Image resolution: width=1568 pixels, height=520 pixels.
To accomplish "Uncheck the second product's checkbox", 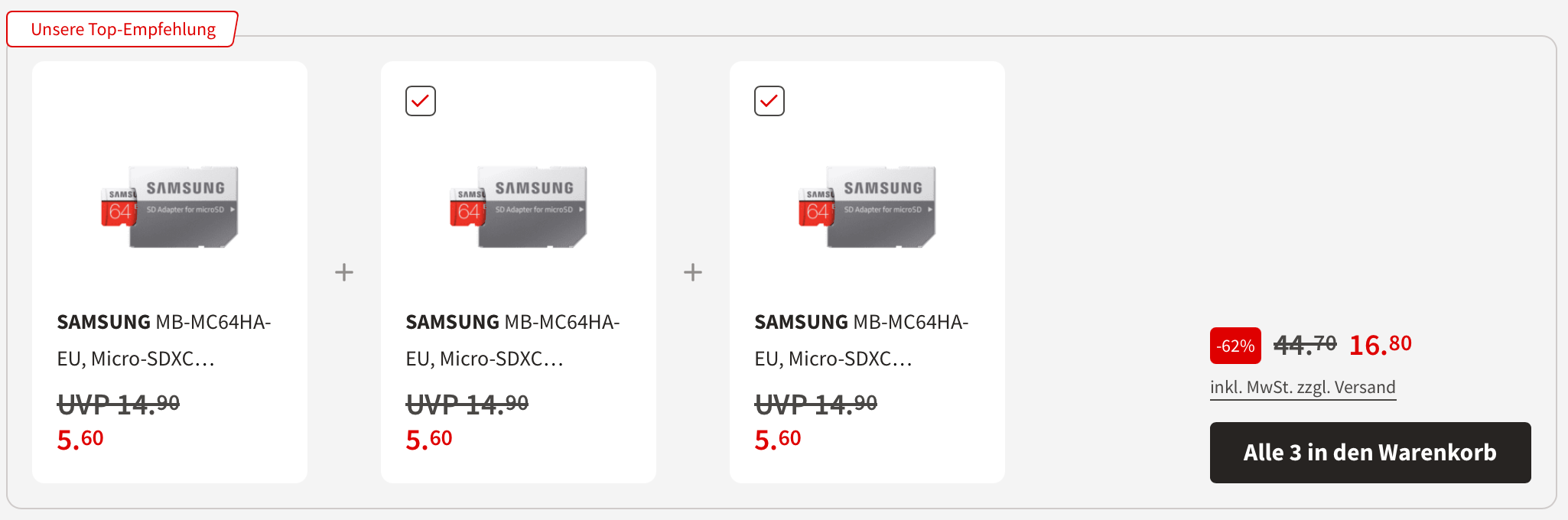I will tap(421, 101).
